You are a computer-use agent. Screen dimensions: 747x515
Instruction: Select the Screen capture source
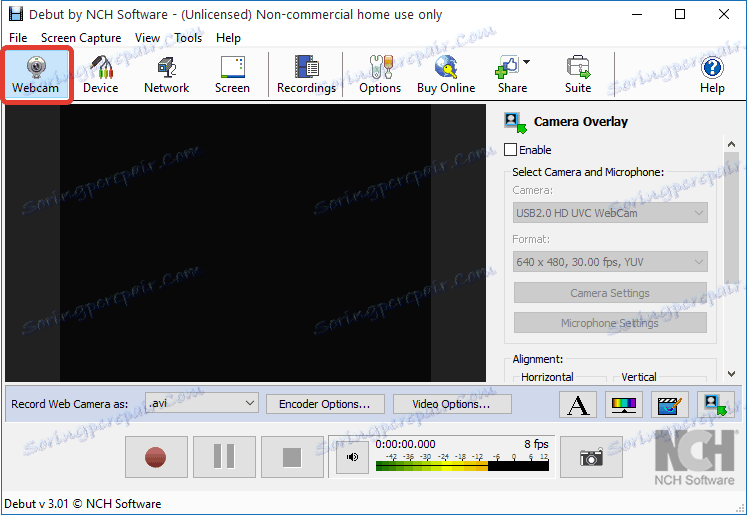(232, 74)
